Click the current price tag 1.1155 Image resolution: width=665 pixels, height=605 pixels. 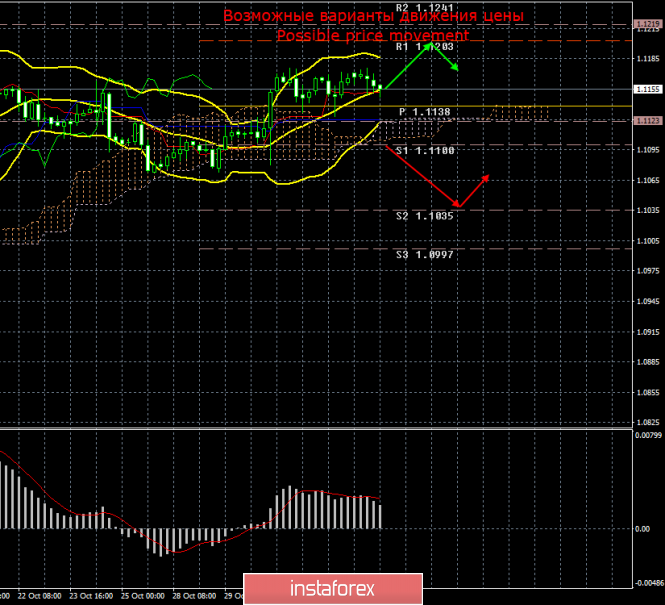648,89
